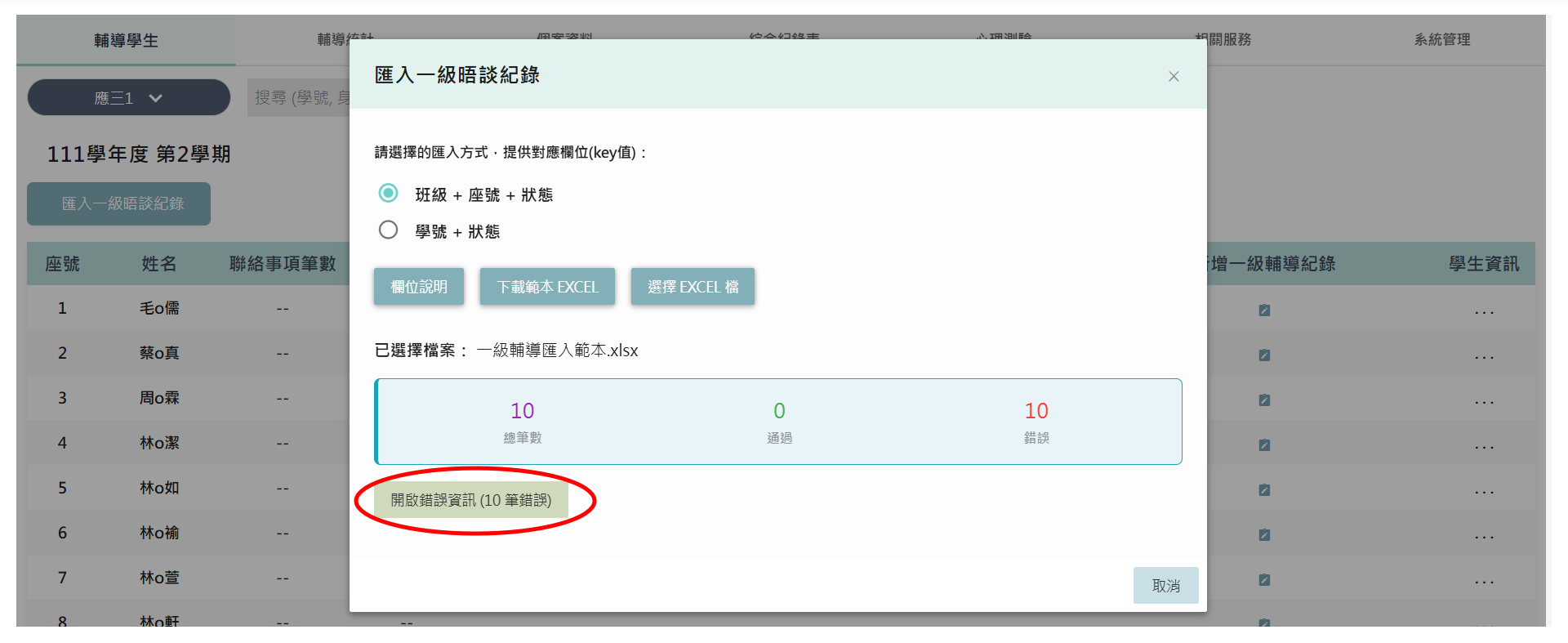Add counseling record icon for row 7
1568x643 pixels.
(x=1264, y=580)
